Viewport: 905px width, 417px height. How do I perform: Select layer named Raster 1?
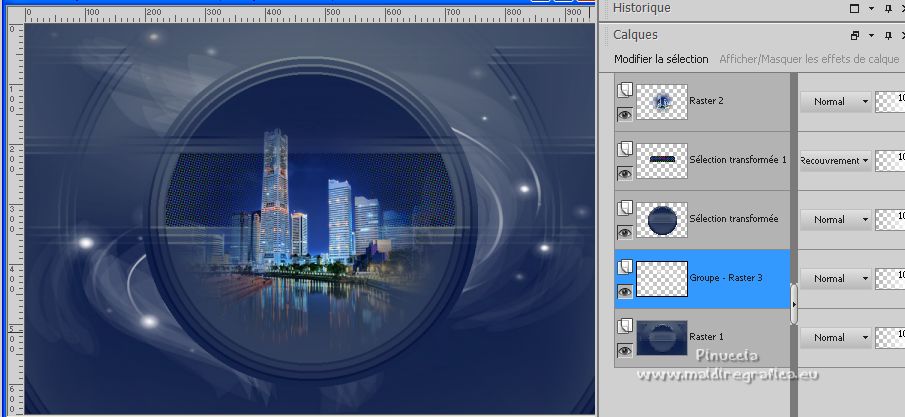(x=706, y=337)
